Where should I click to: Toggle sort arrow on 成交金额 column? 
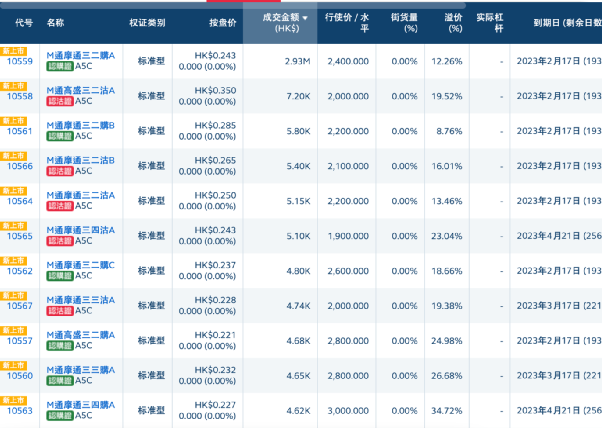[305, 18]
